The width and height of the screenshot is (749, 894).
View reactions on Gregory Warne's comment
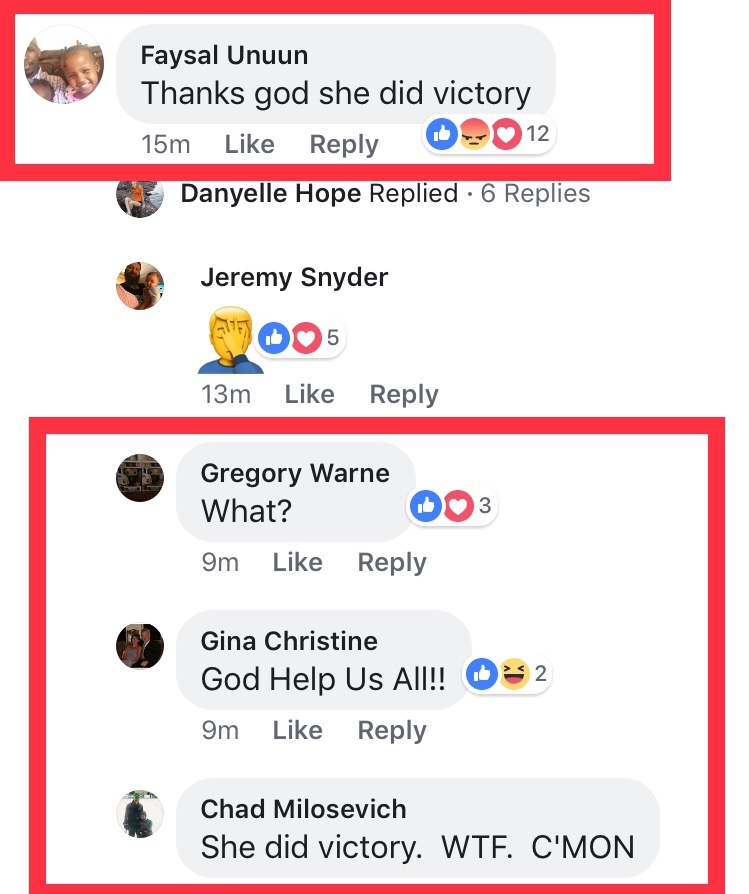[x=452, y=506]
